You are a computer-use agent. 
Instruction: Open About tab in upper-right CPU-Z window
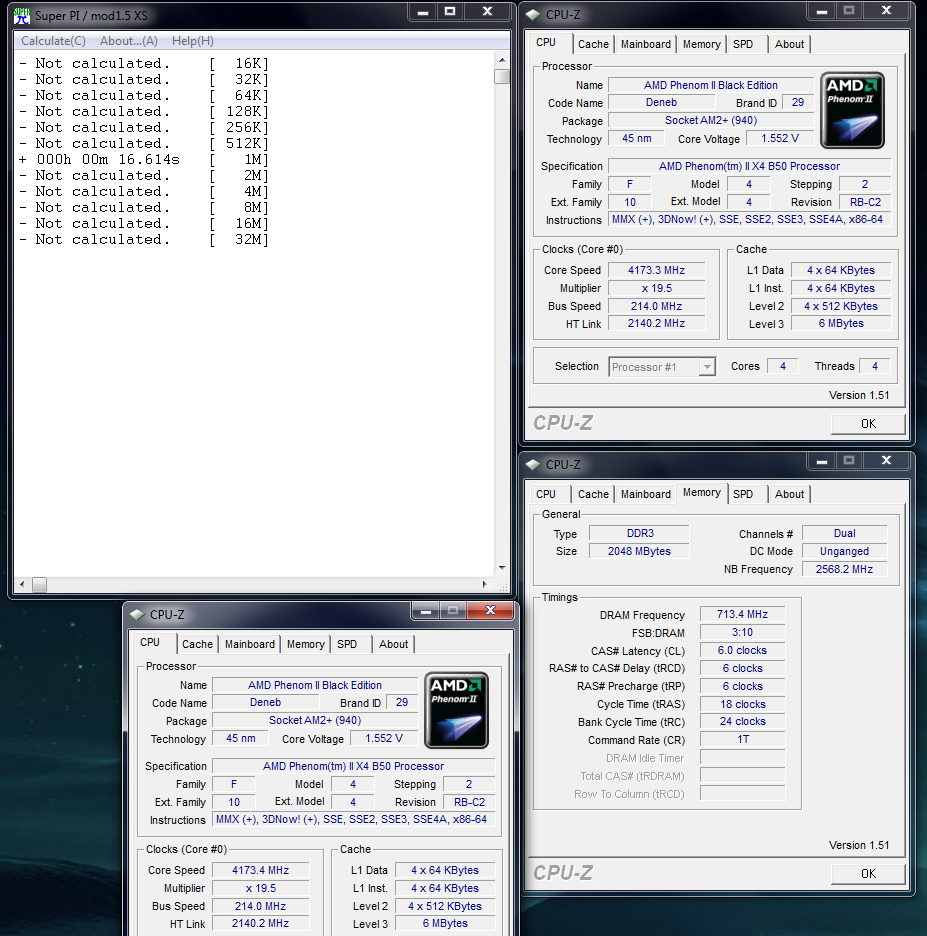point(789,44)
